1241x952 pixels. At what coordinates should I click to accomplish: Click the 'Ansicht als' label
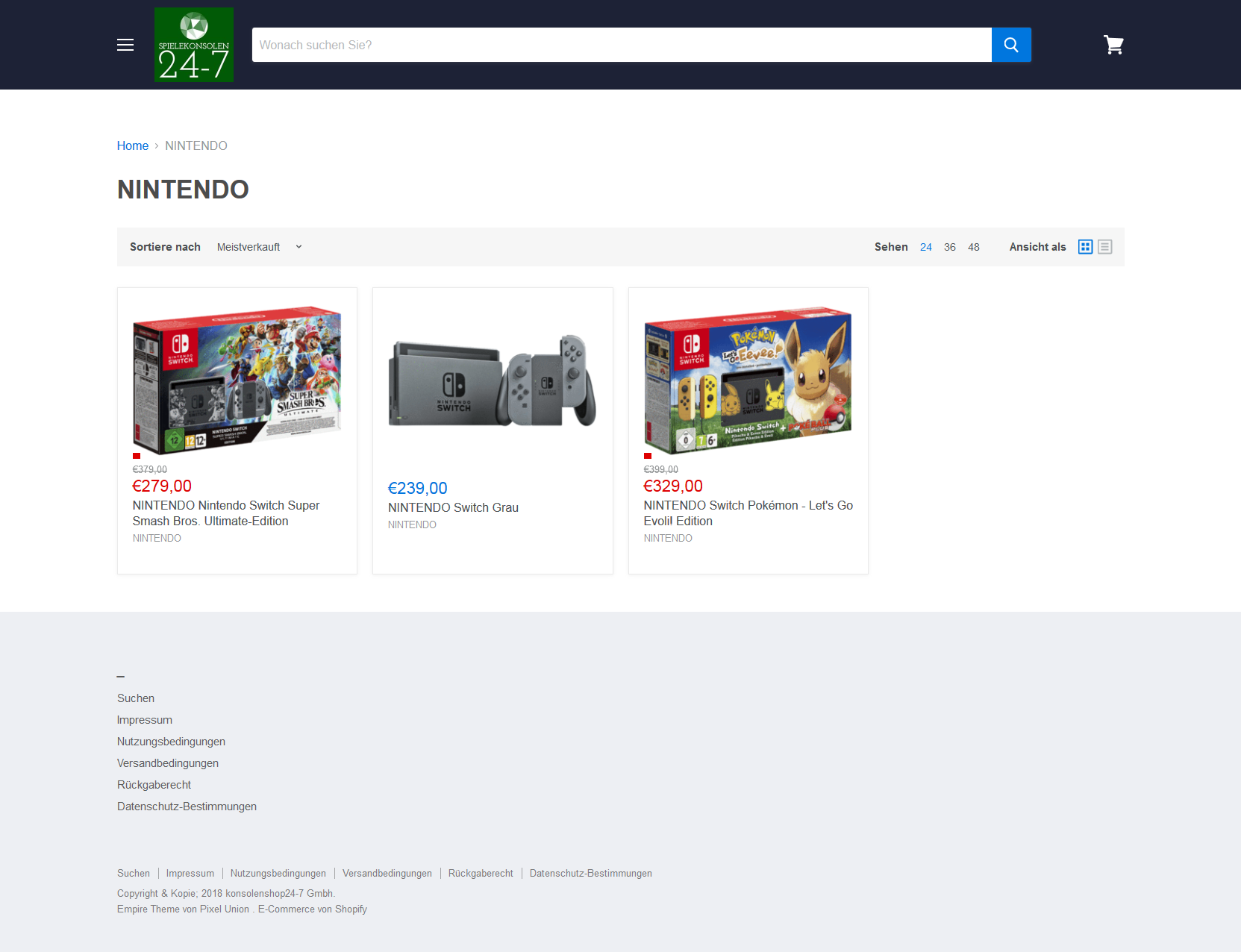tap(1037, 247)
